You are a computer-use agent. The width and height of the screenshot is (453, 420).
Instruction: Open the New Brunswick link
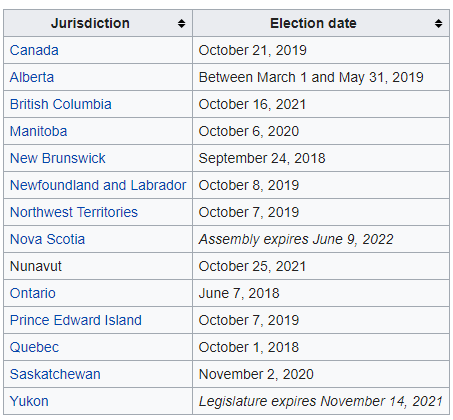click(57, 158)
